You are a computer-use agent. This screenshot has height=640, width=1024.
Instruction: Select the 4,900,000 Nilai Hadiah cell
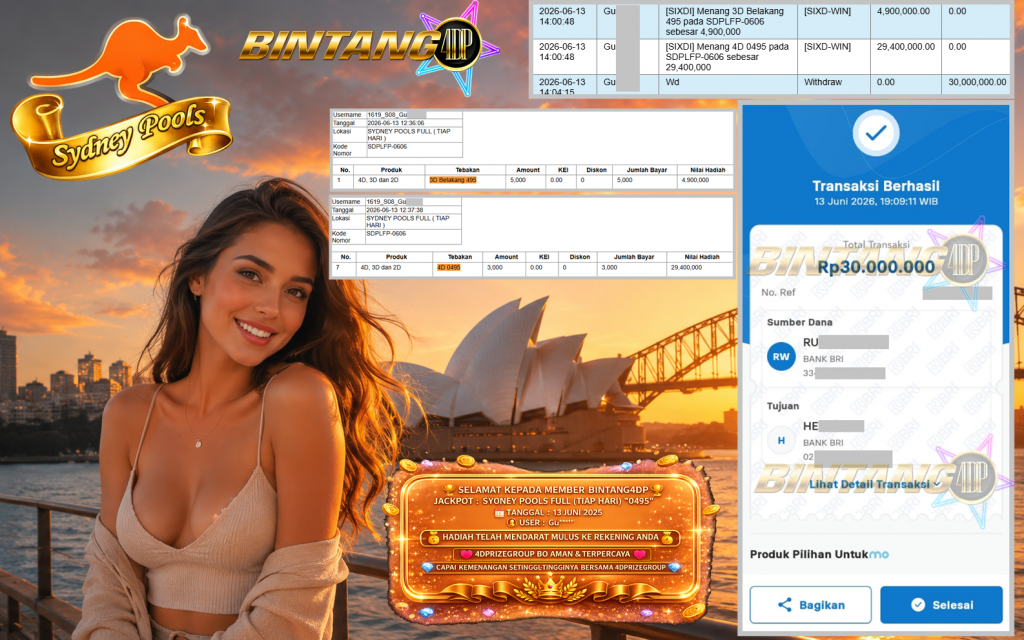tap(705, 180)
